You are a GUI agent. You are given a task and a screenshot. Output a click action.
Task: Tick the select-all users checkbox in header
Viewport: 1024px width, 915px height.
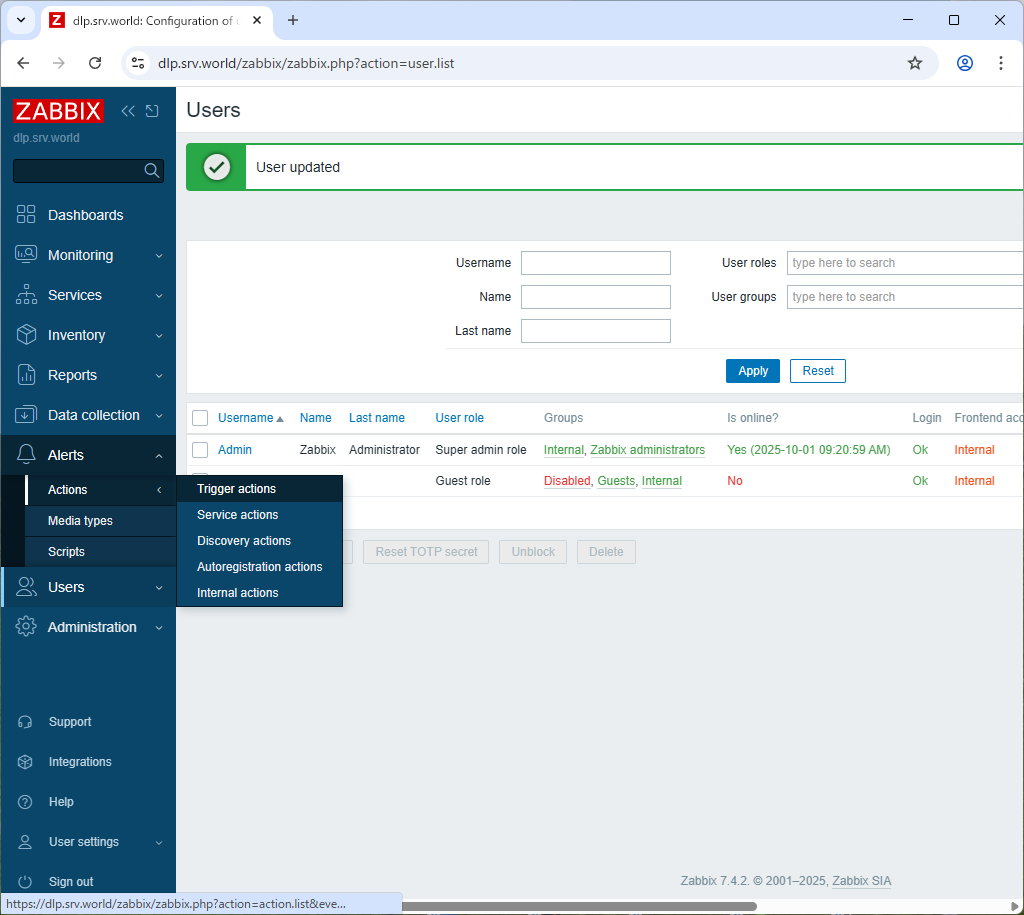pyautogui.click(x=200, y=418)
